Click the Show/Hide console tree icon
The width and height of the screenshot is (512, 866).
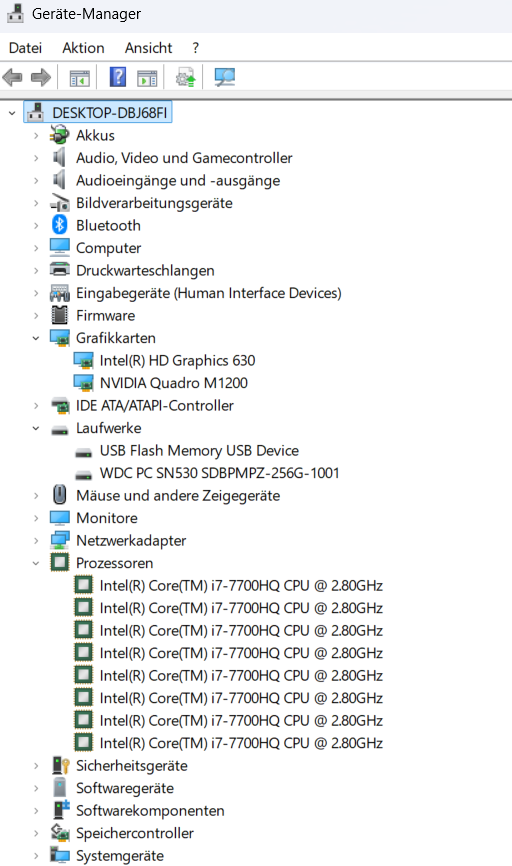(x=80, y=78)
